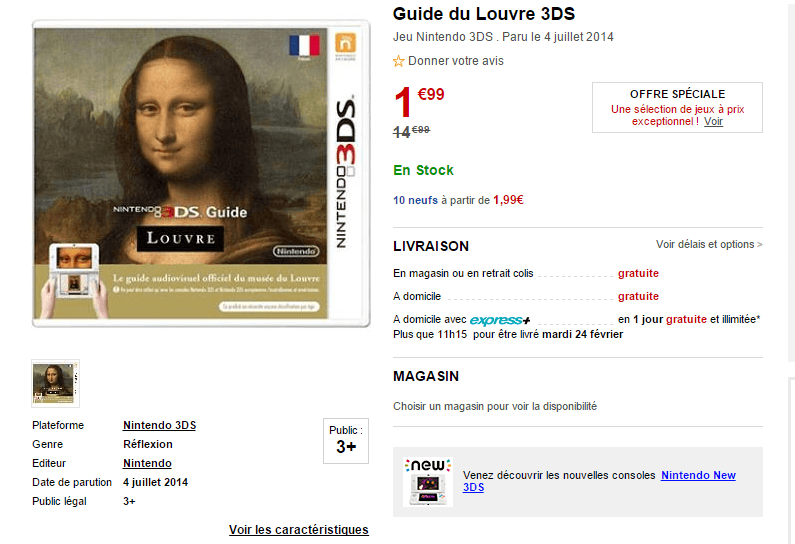Open the Nintendo 3DS platform link
Screen dimensions: 795x544
pos(159,425)
